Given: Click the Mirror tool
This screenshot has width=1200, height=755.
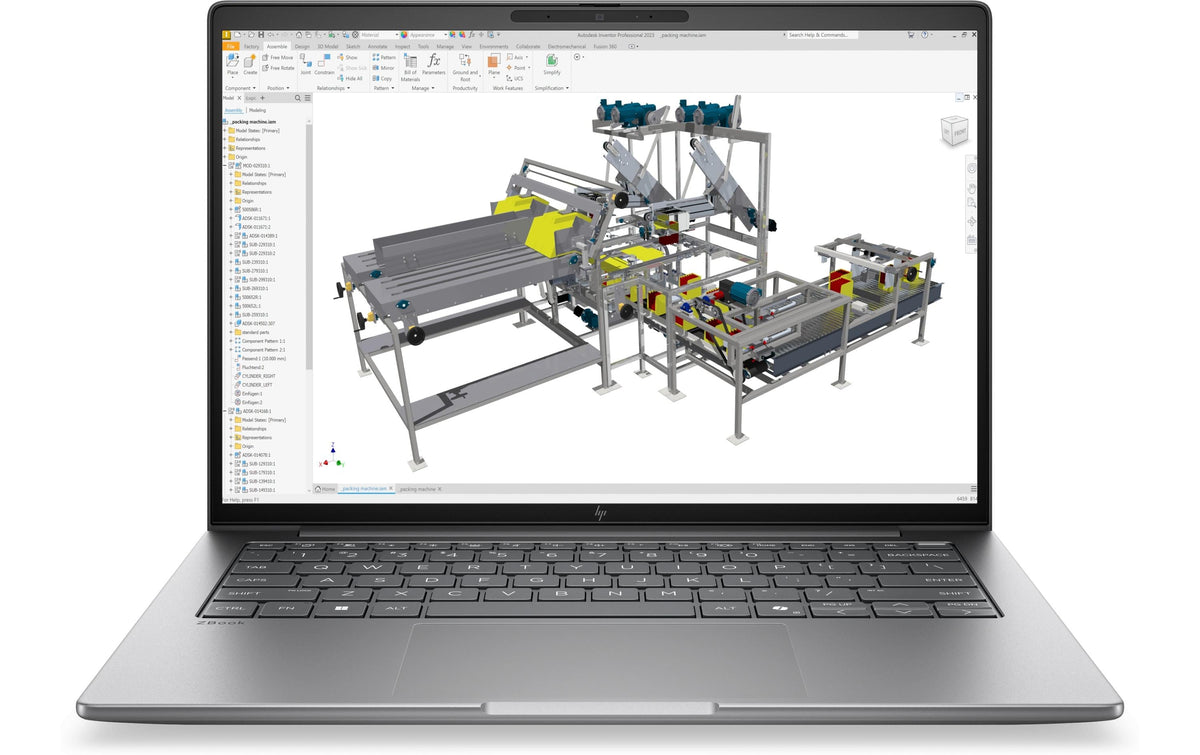Looking at the screenshot, I should tap(385, 68).
